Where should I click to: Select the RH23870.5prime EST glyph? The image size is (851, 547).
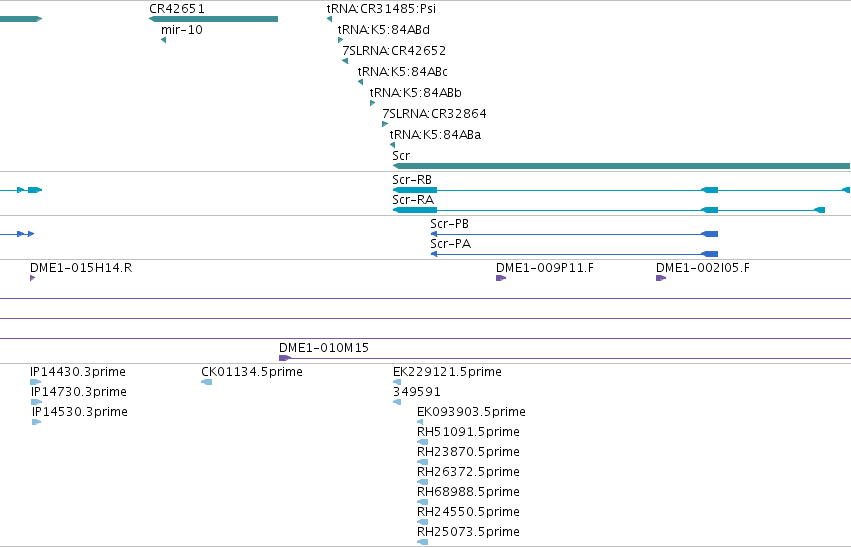coord(422,462)
